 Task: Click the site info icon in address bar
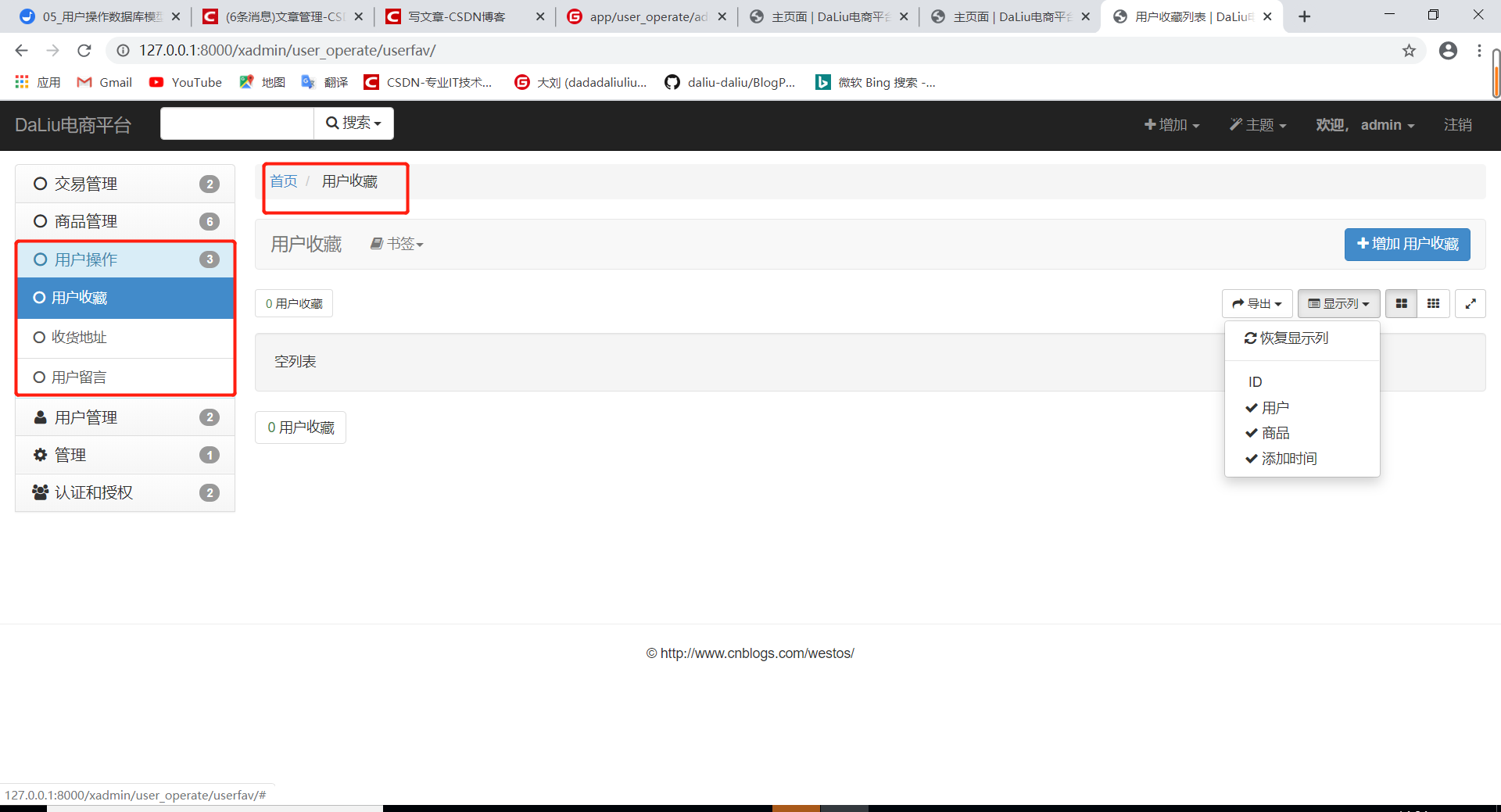123,51
